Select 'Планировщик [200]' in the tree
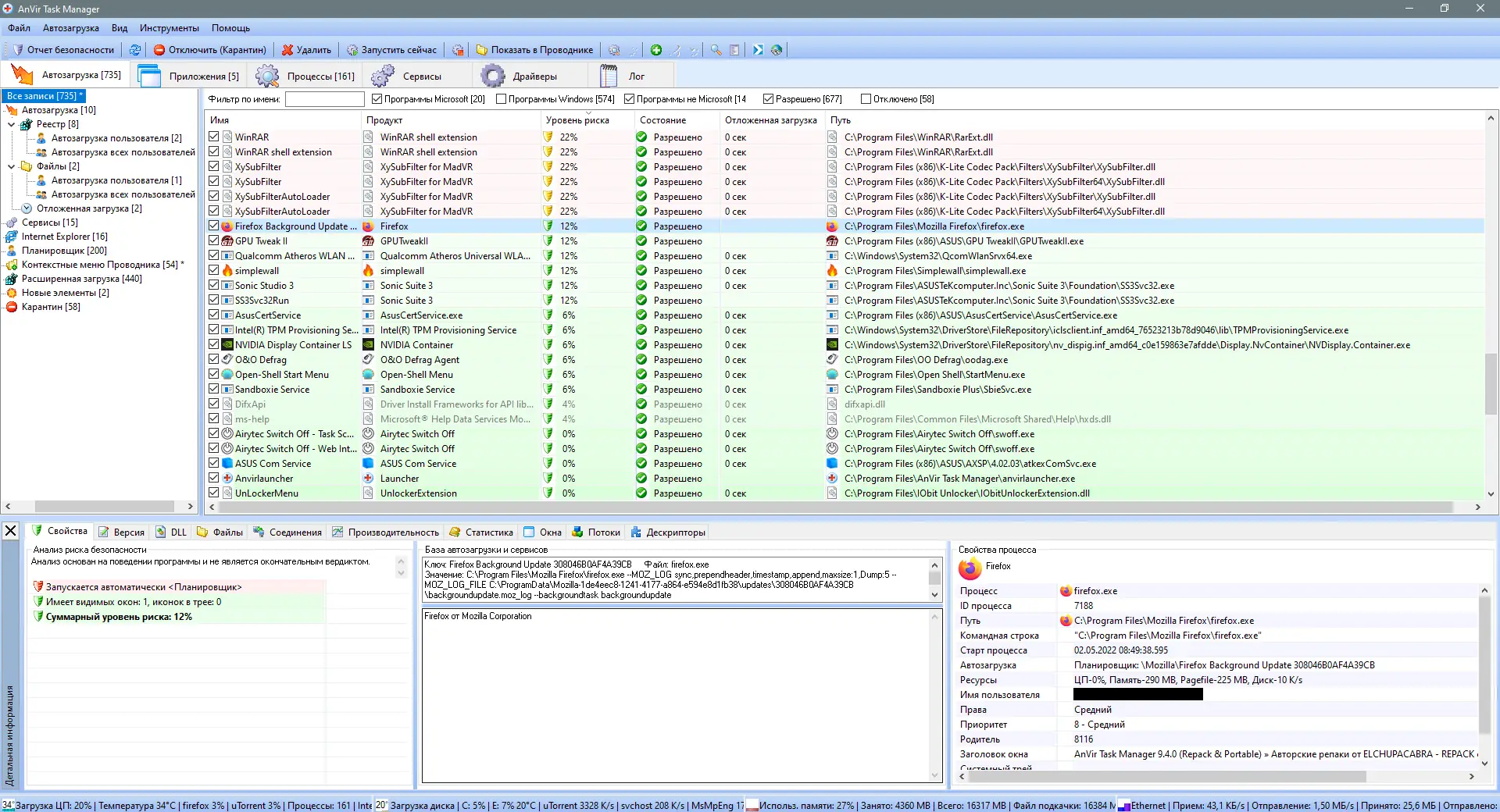 (64, 251)
